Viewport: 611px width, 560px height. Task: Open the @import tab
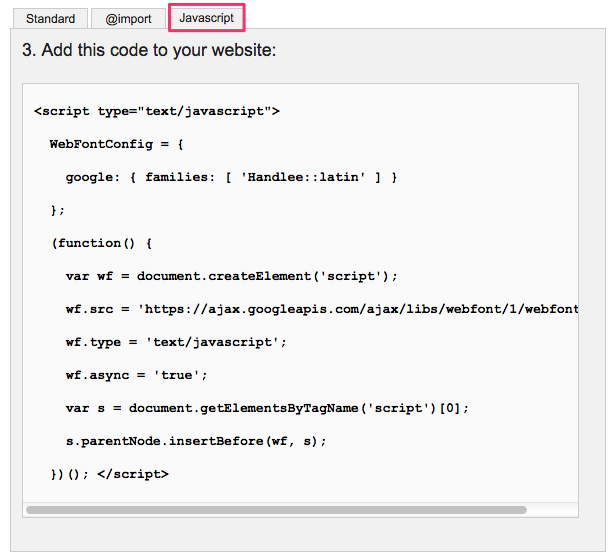coord(128,19)
